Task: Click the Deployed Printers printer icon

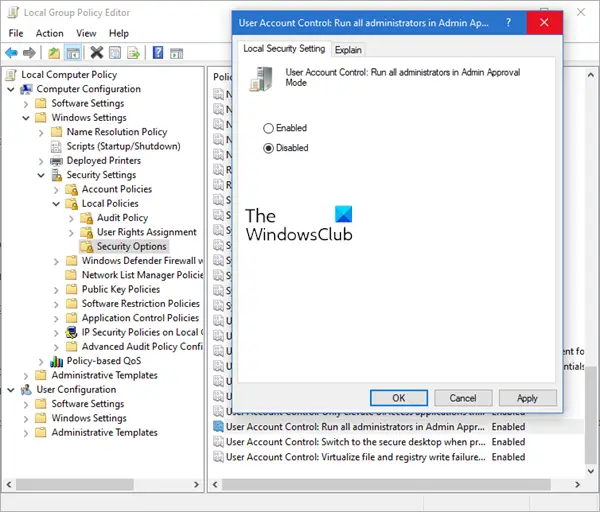Action: pos(56,161)
